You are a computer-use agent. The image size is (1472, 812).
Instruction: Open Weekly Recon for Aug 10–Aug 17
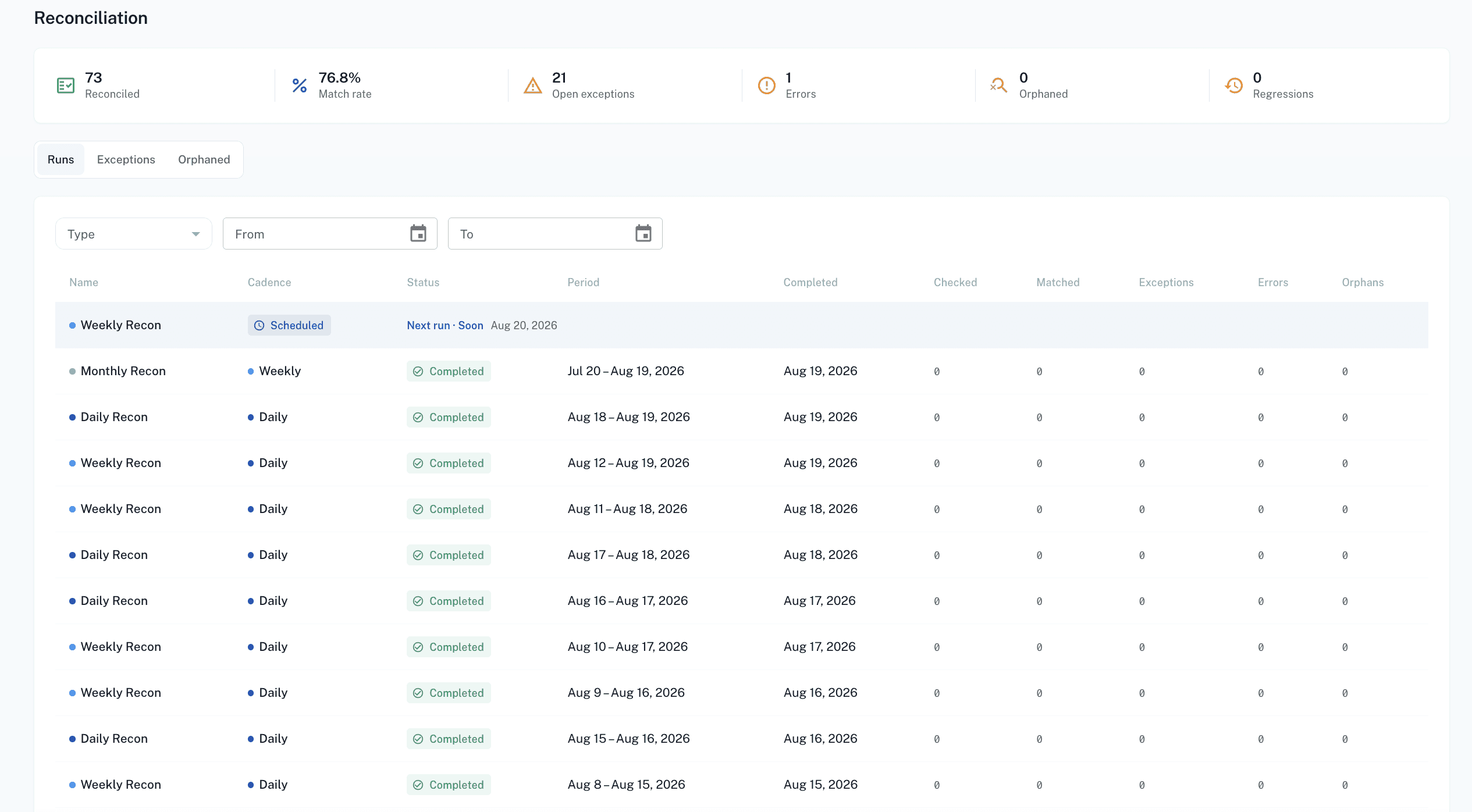coord(742,647)
